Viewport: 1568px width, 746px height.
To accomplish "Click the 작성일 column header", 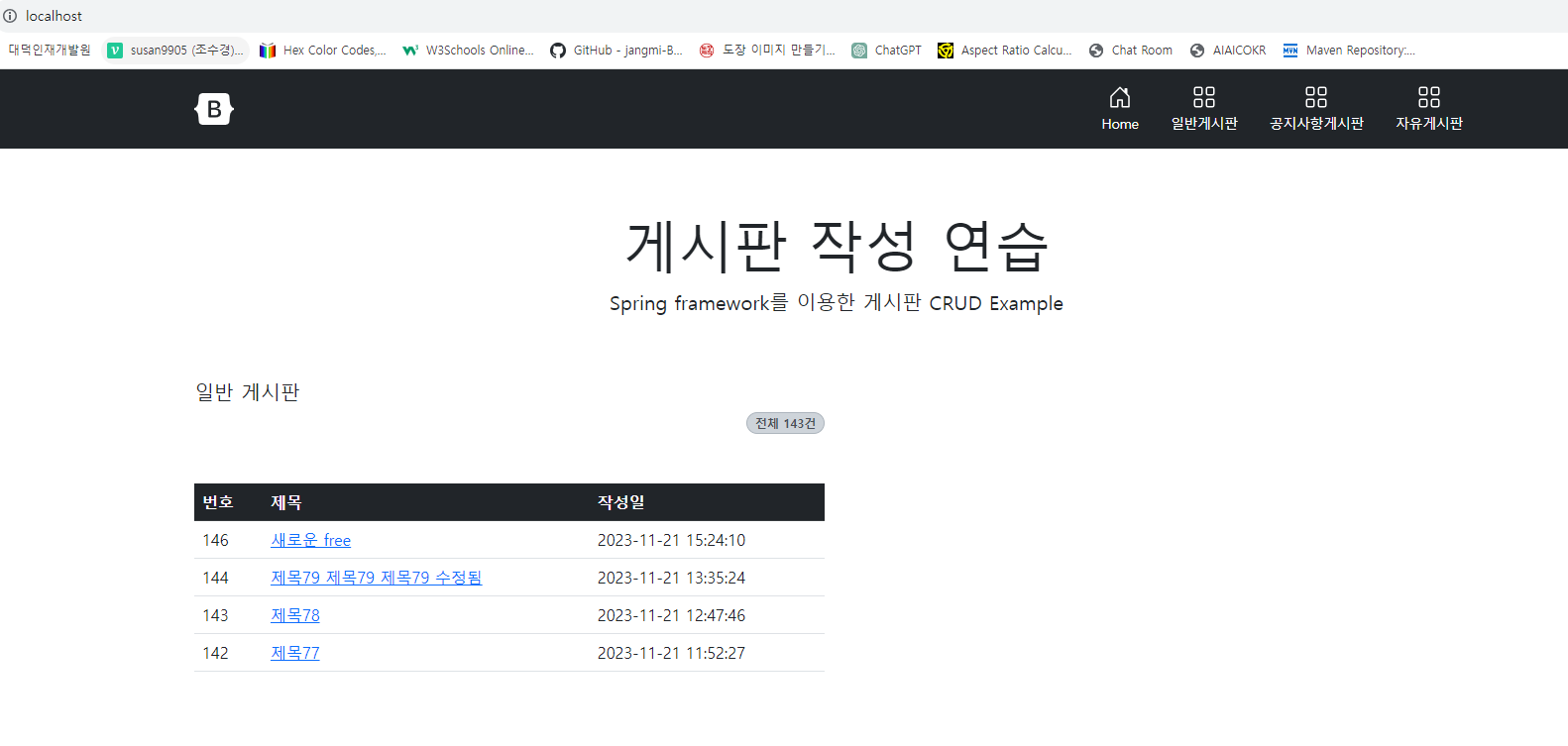I will [621, 502].
